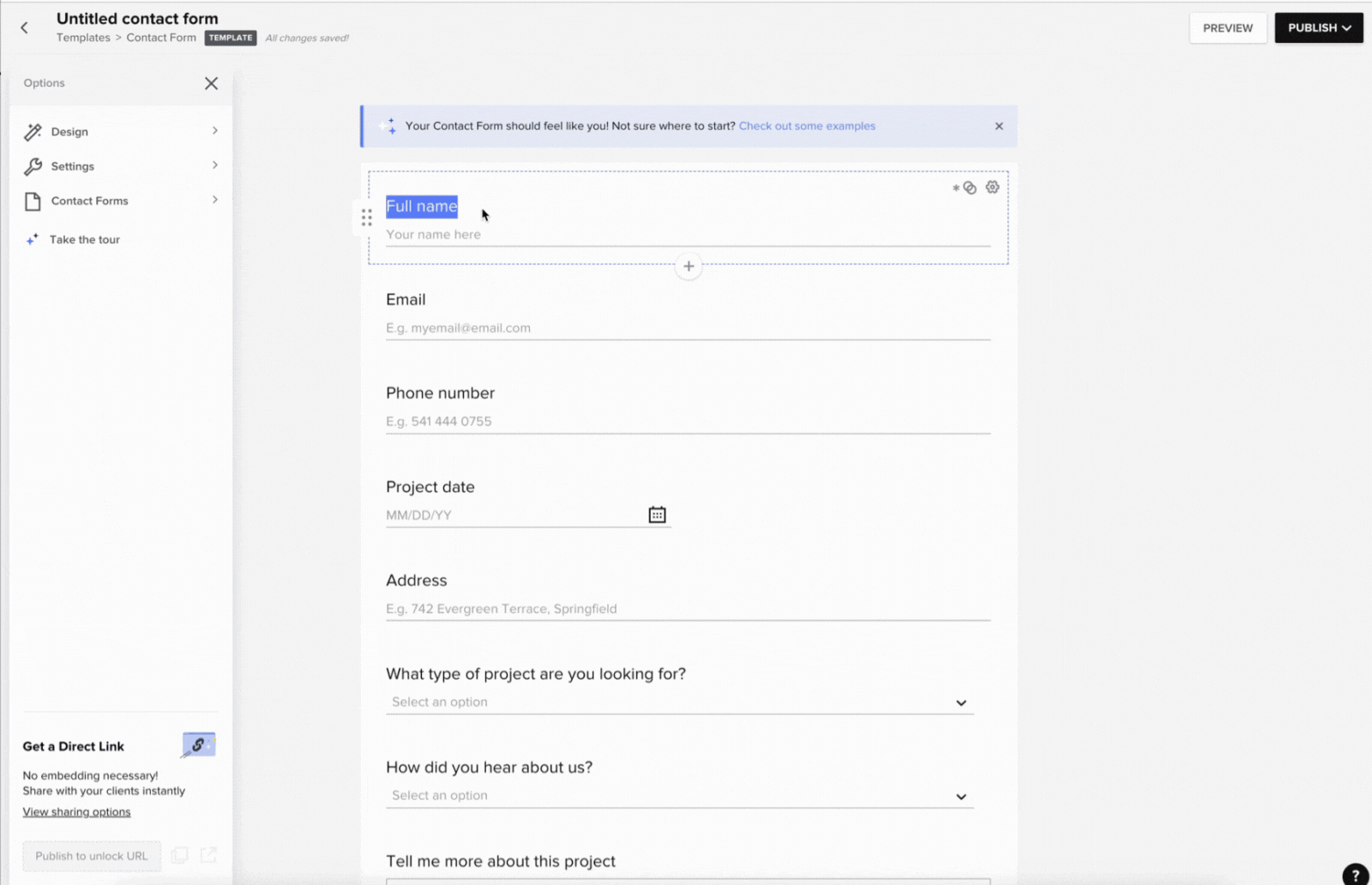Click the TEMPLATE badge

pyautogui.click(x=231, y=38)
